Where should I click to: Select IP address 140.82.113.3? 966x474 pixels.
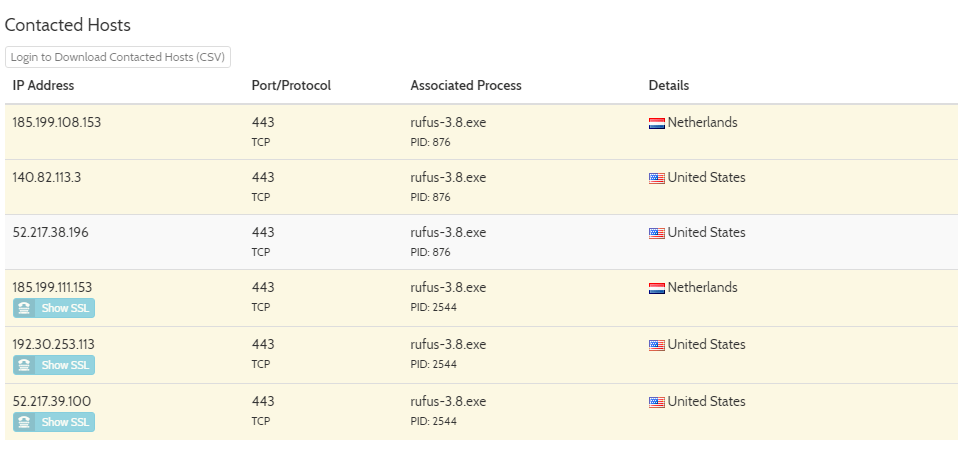(47, 178)
